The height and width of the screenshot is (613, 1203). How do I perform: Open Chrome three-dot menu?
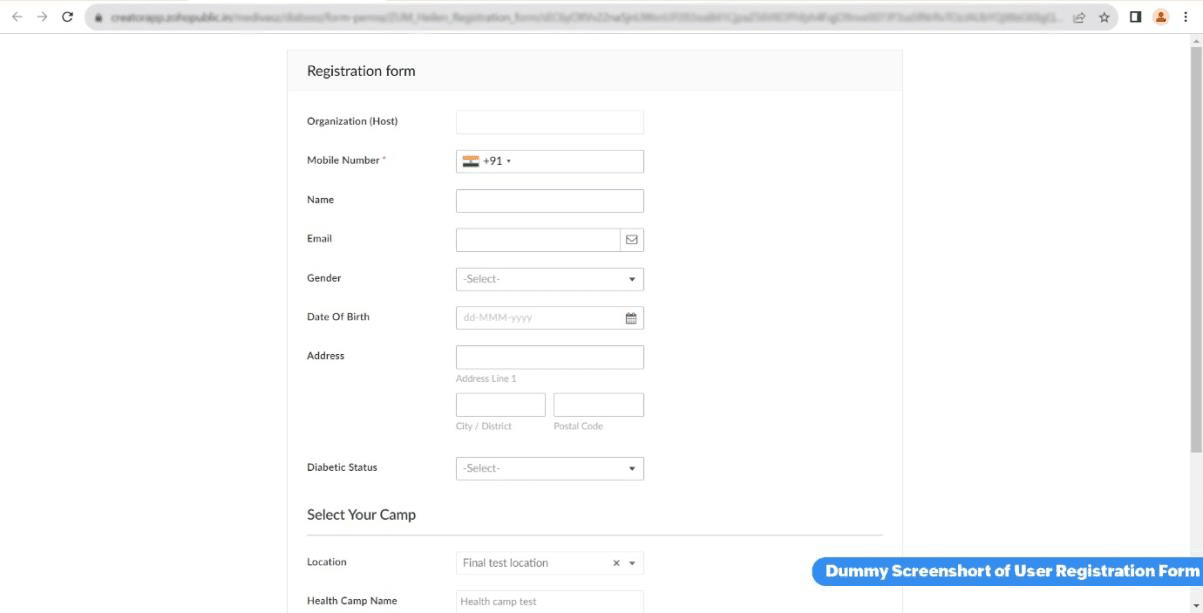(x=1186, y=17)
